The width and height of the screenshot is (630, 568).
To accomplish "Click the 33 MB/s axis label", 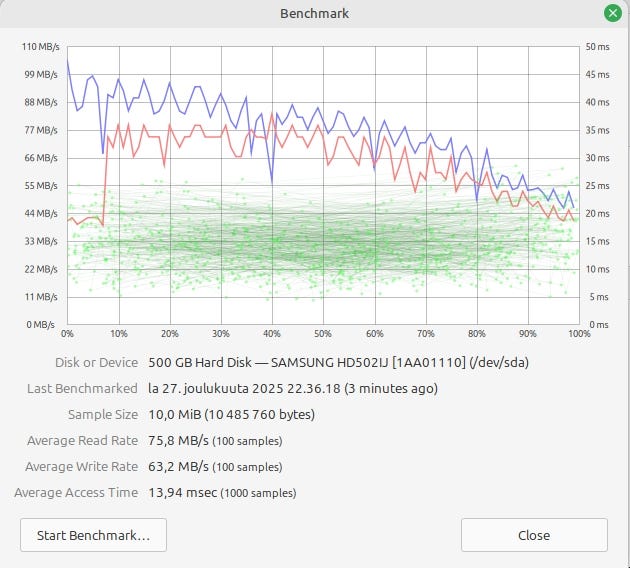I will [x=41, y=241].
